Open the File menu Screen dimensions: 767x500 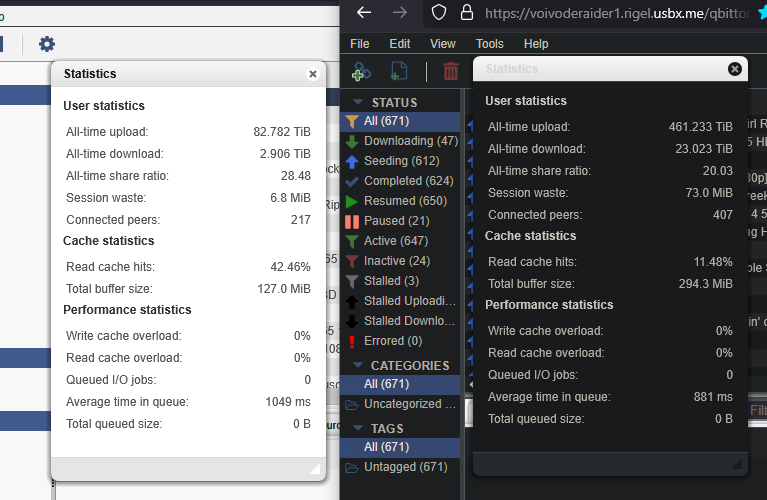coord(360,44)
